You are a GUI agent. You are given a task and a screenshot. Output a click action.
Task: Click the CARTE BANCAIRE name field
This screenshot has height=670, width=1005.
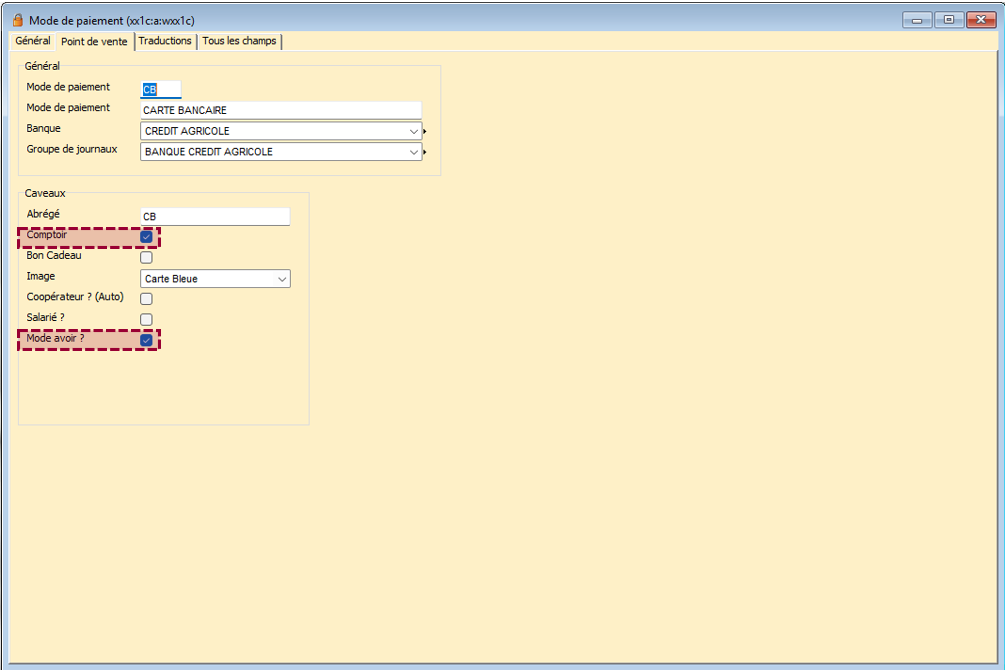(x=280, y=110)
